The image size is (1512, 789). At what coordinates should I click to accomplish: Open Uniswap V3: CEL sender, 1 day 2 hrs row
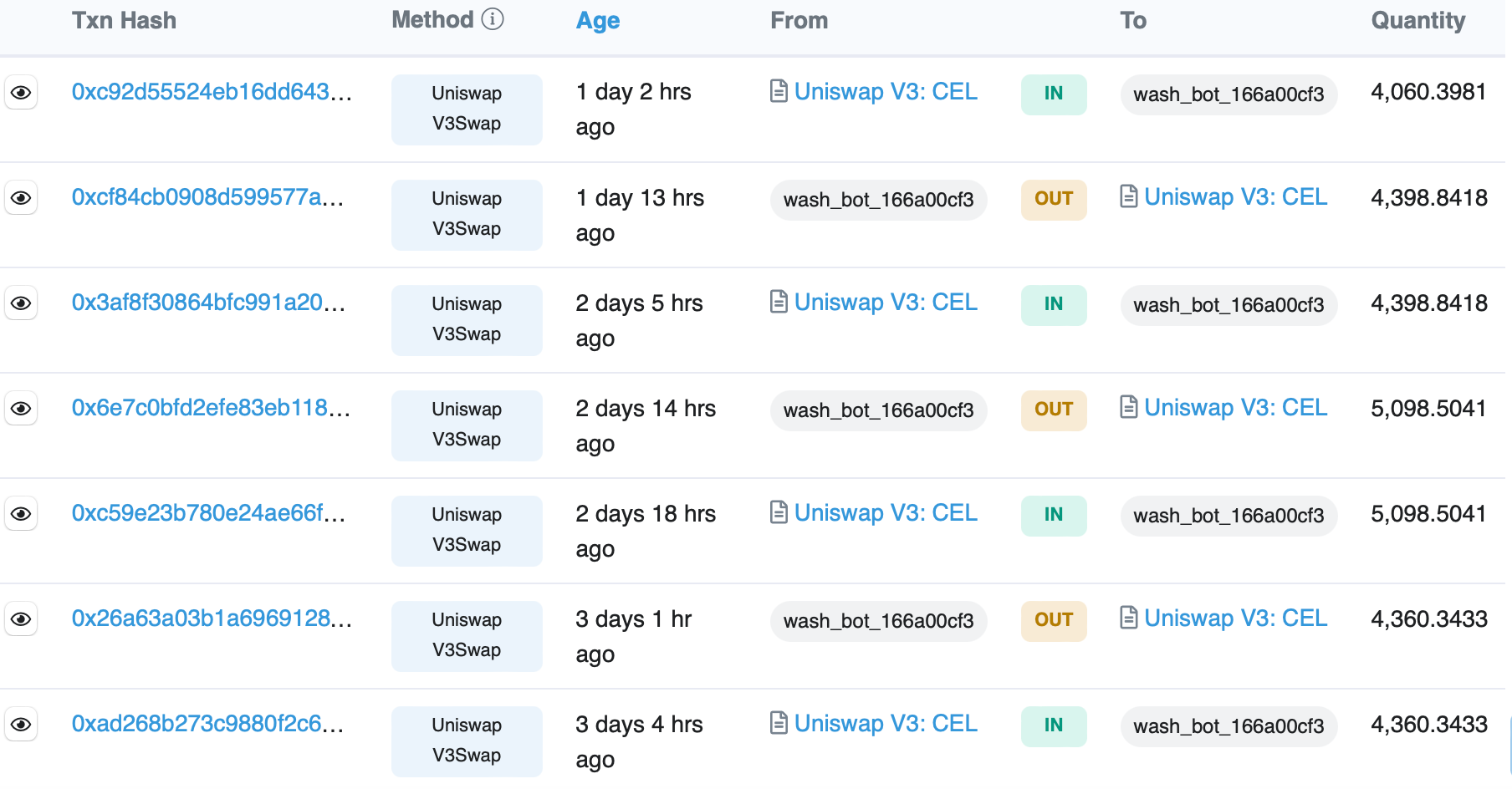pos(886,92)
